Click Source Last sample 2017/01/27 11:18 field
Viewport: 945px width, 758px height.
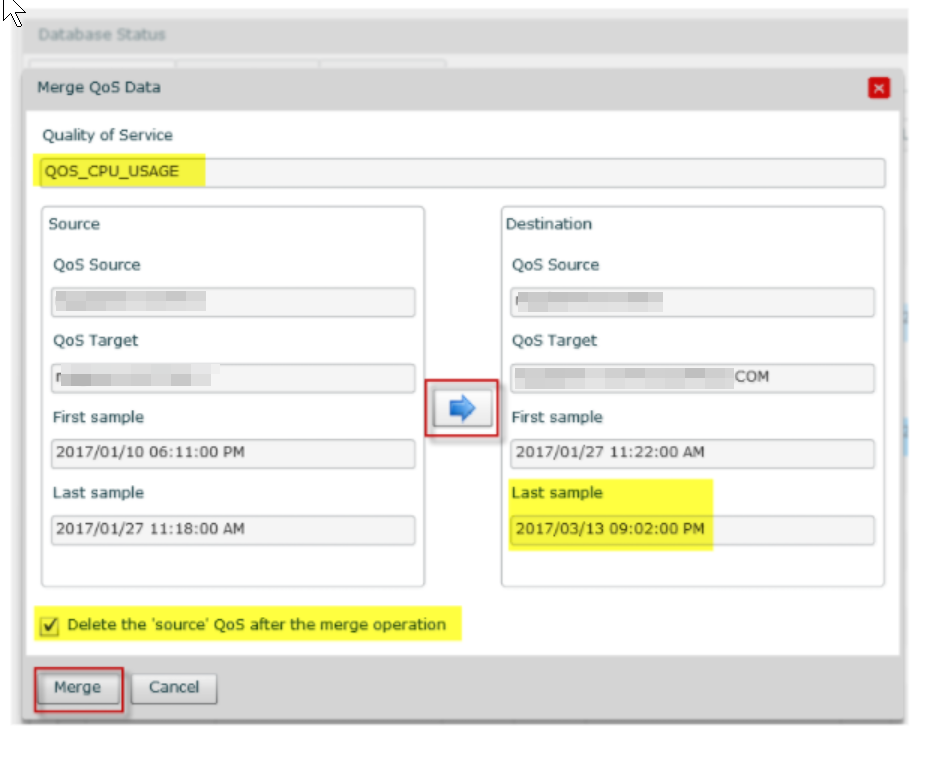[x=232, y=529]
